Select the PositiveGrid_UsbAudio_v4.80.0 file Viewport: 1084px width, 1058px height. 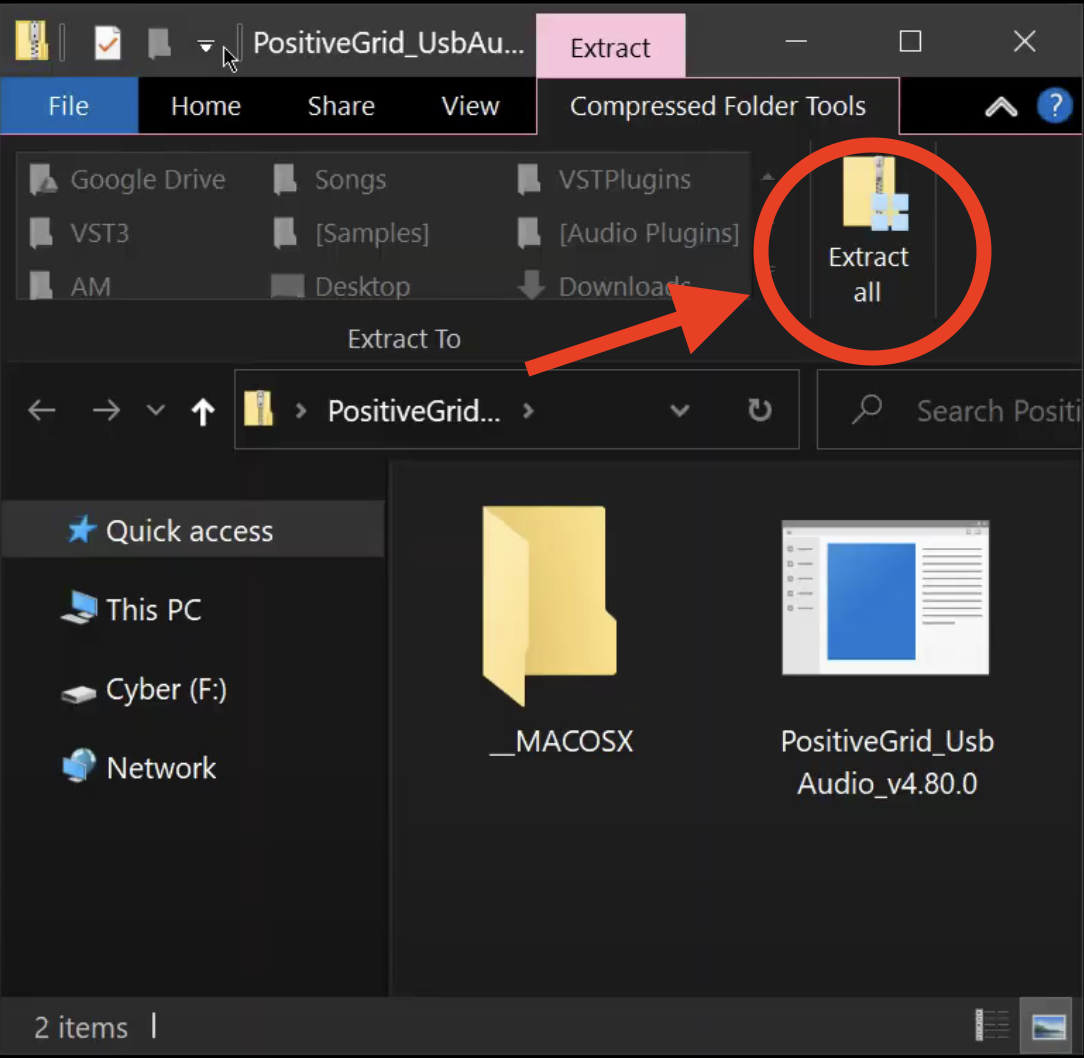[x=887, y=656]
